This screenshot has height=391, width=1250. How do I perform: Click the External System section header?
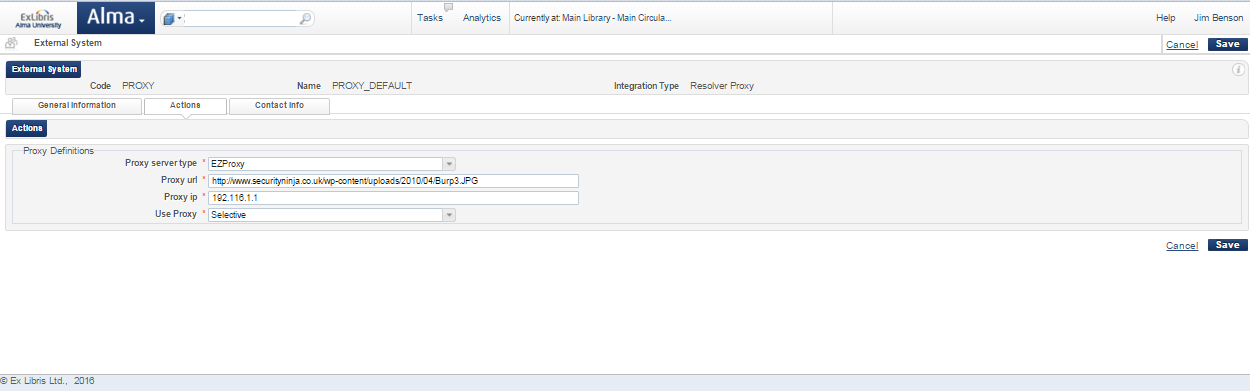[44, 69]
